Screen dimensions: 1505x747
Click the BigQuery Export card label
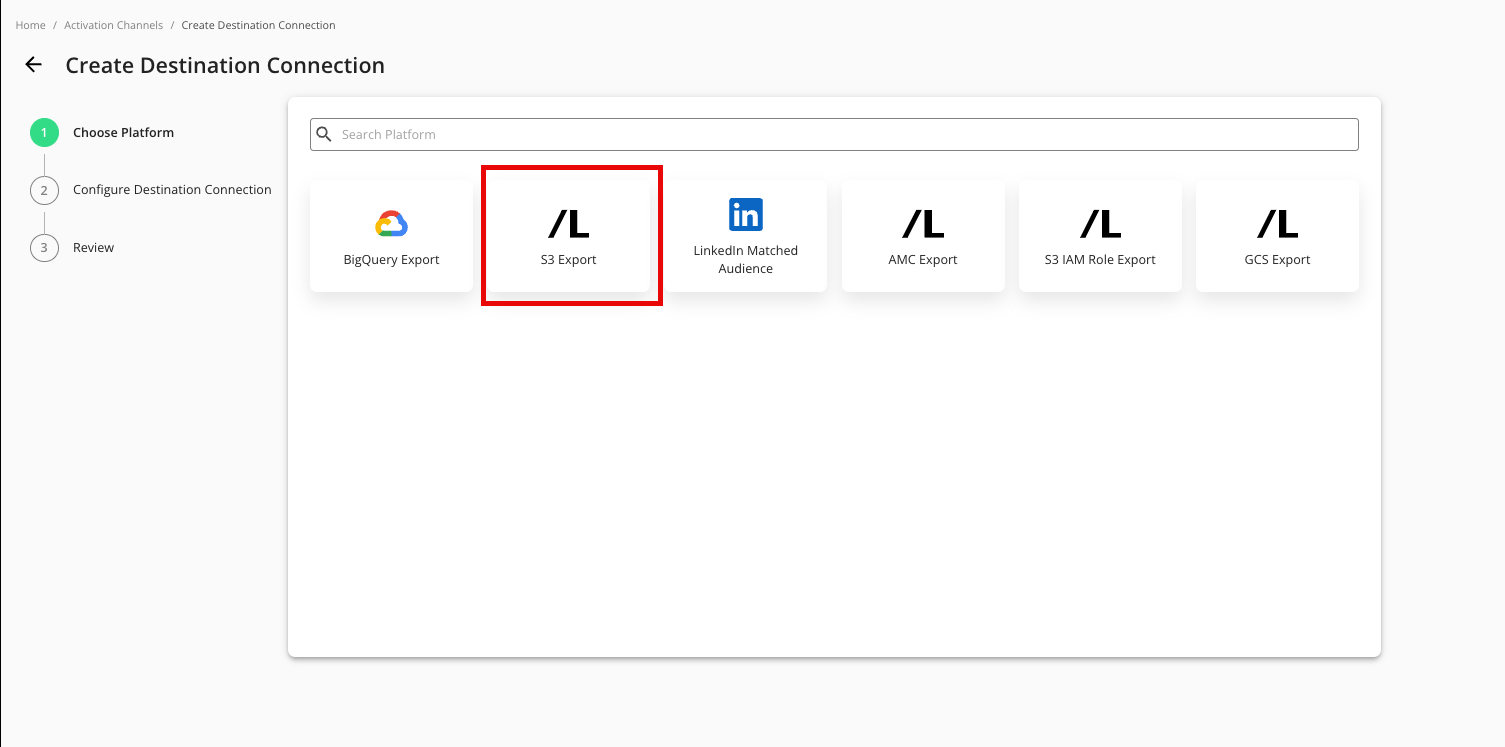[391, 260]
